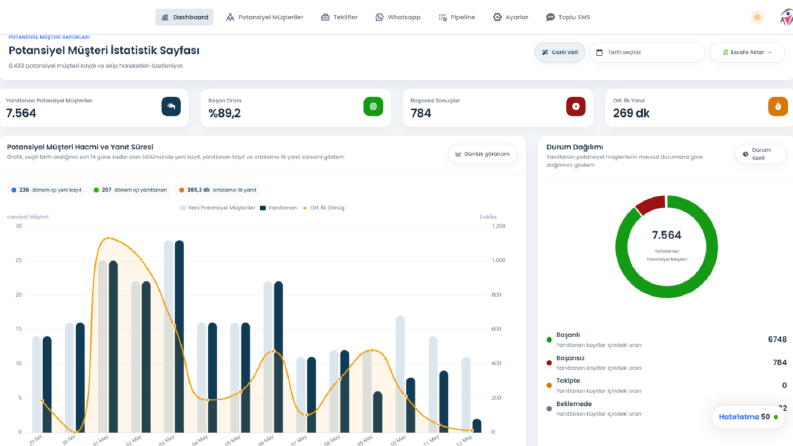Viewport: 793px width, 446px height.
Task: Click the 269 dk response time value
Action: point(631,113)
